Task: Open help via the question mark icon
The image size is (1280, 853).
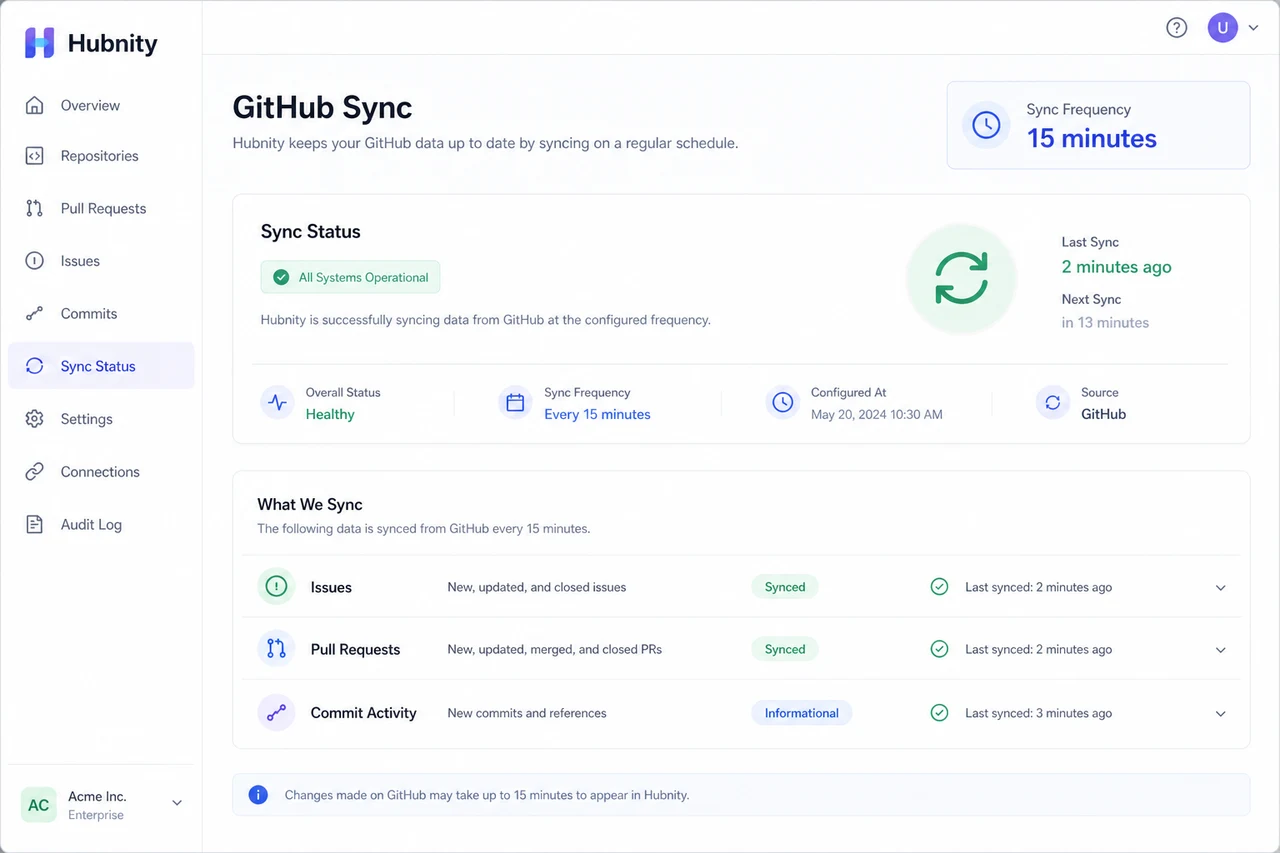Action: coord(1177,28)
